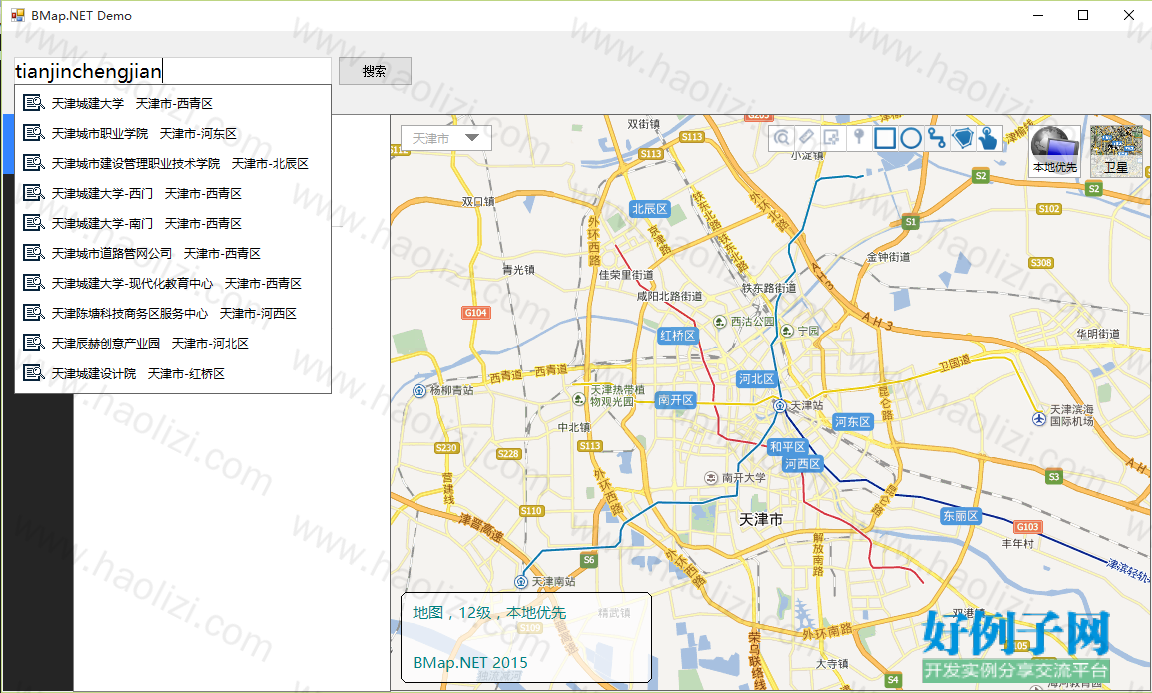Screen dimensions: 1152x693
Task: Click the 搜索 search button
Action: click(x=375, y=71)
